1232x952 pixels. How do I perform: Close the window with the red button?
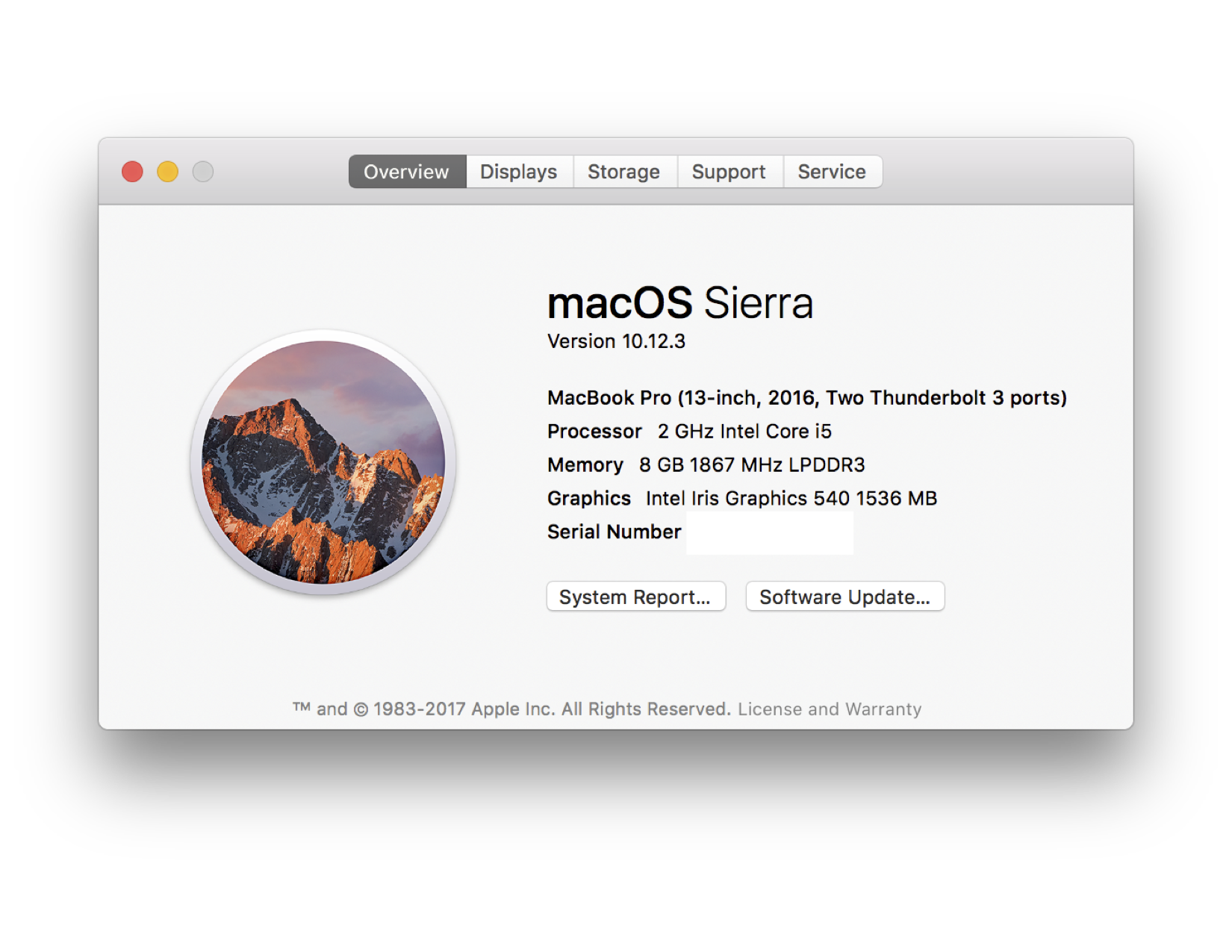132,172
